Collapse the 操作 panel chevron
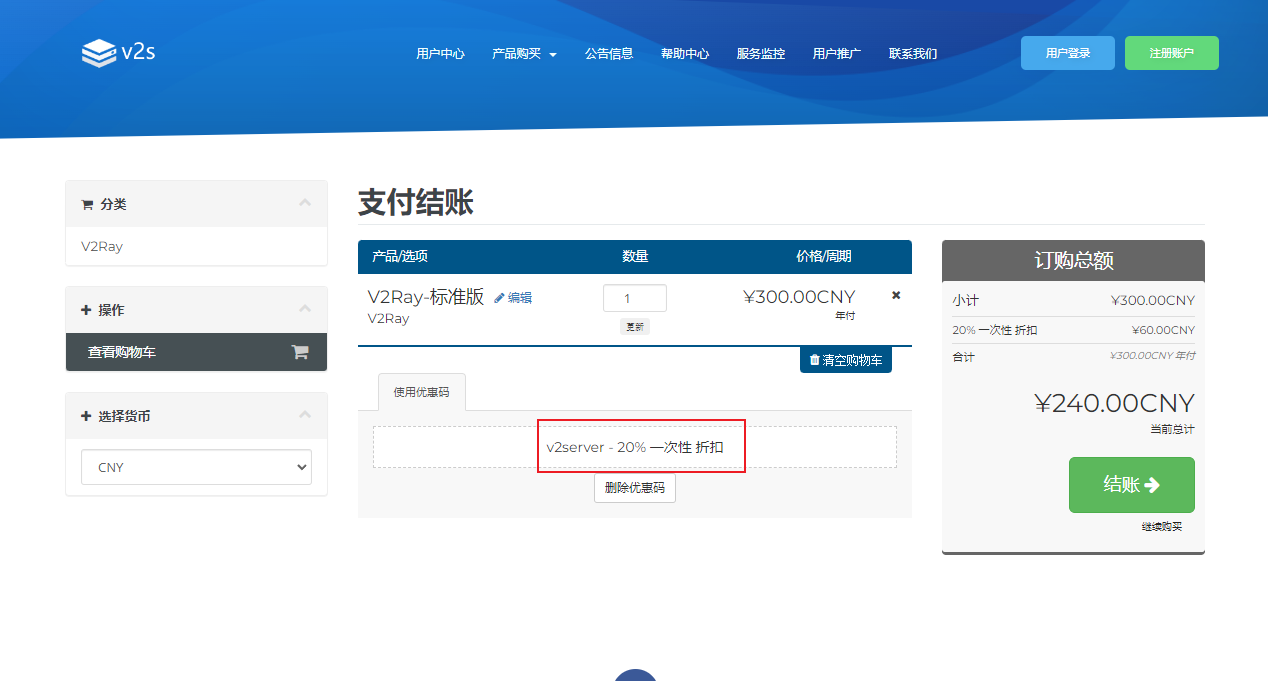Viewport: 1268px width, 681px height. pos(305,309)
